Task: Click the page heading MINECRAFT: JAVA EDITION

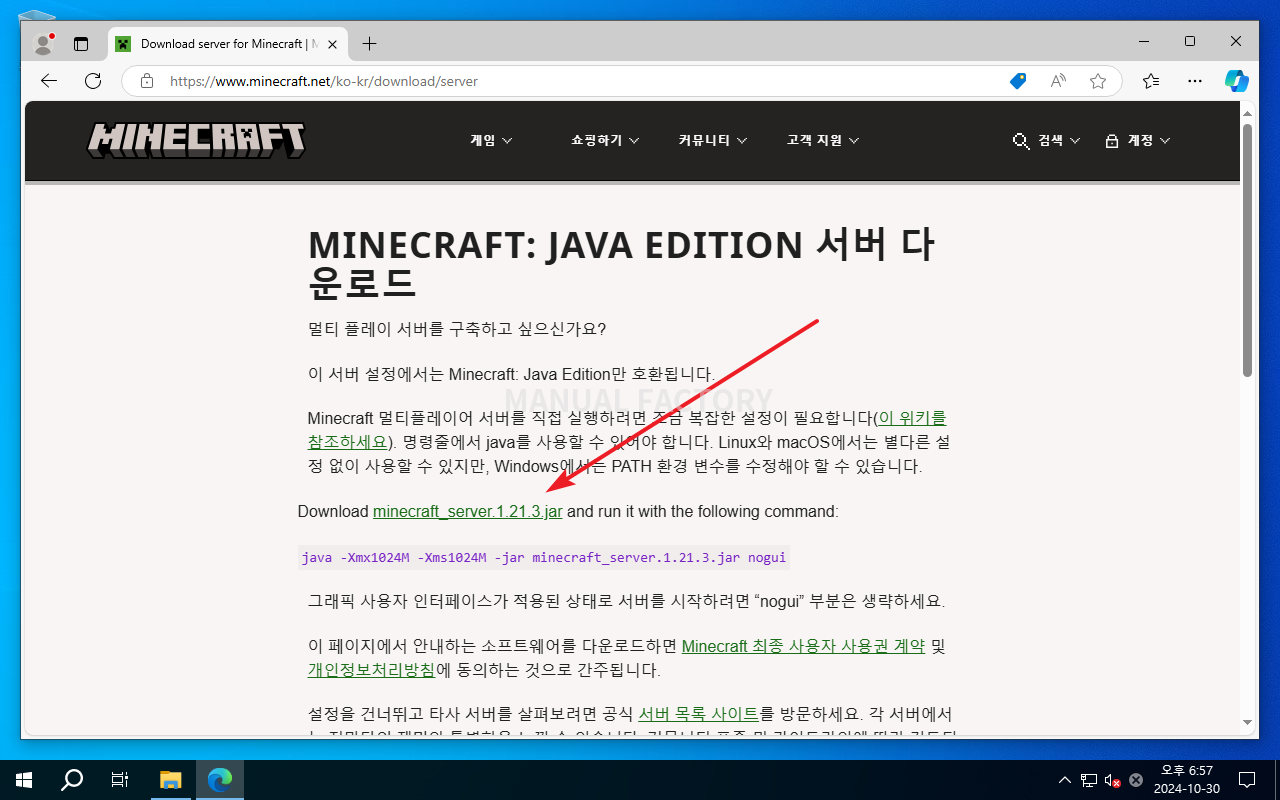Action: (x=621, y=264)
